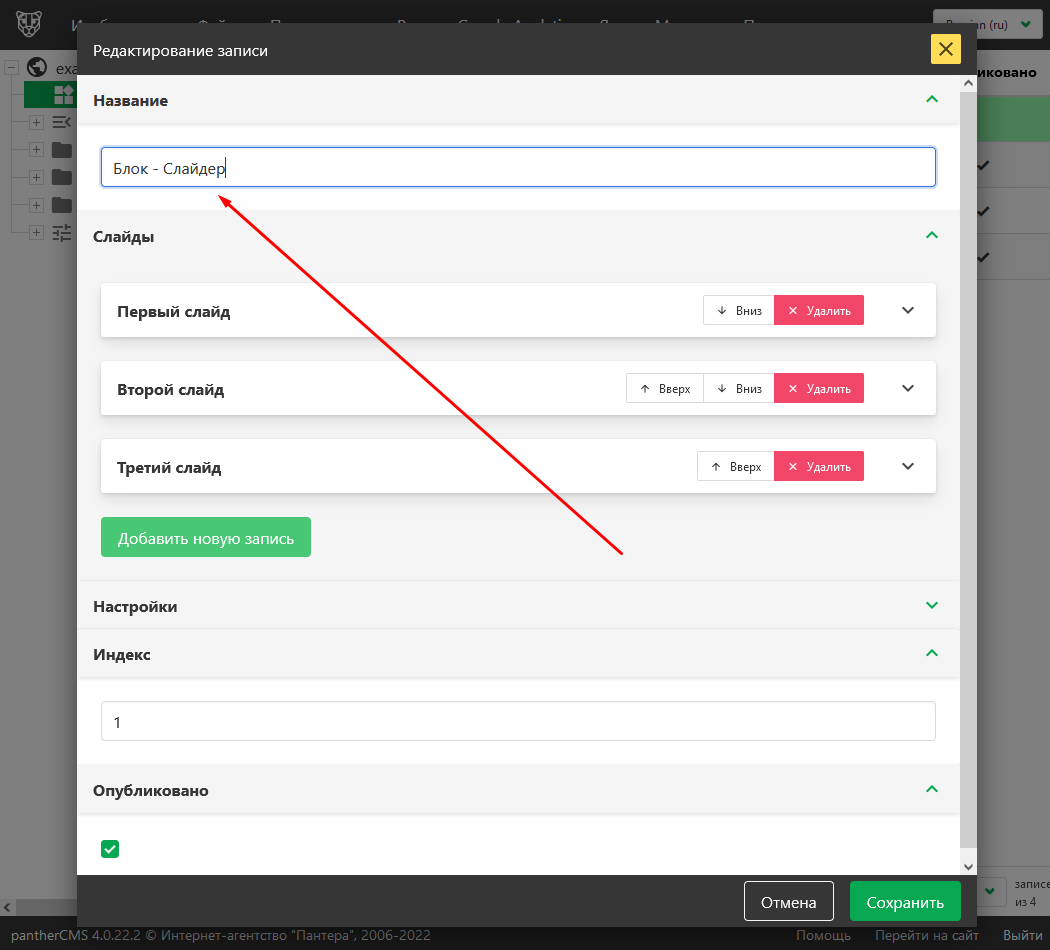1050x950 pixels.
Task: Expand the Второй слайд chevron
Action: (x=908, y=388)
